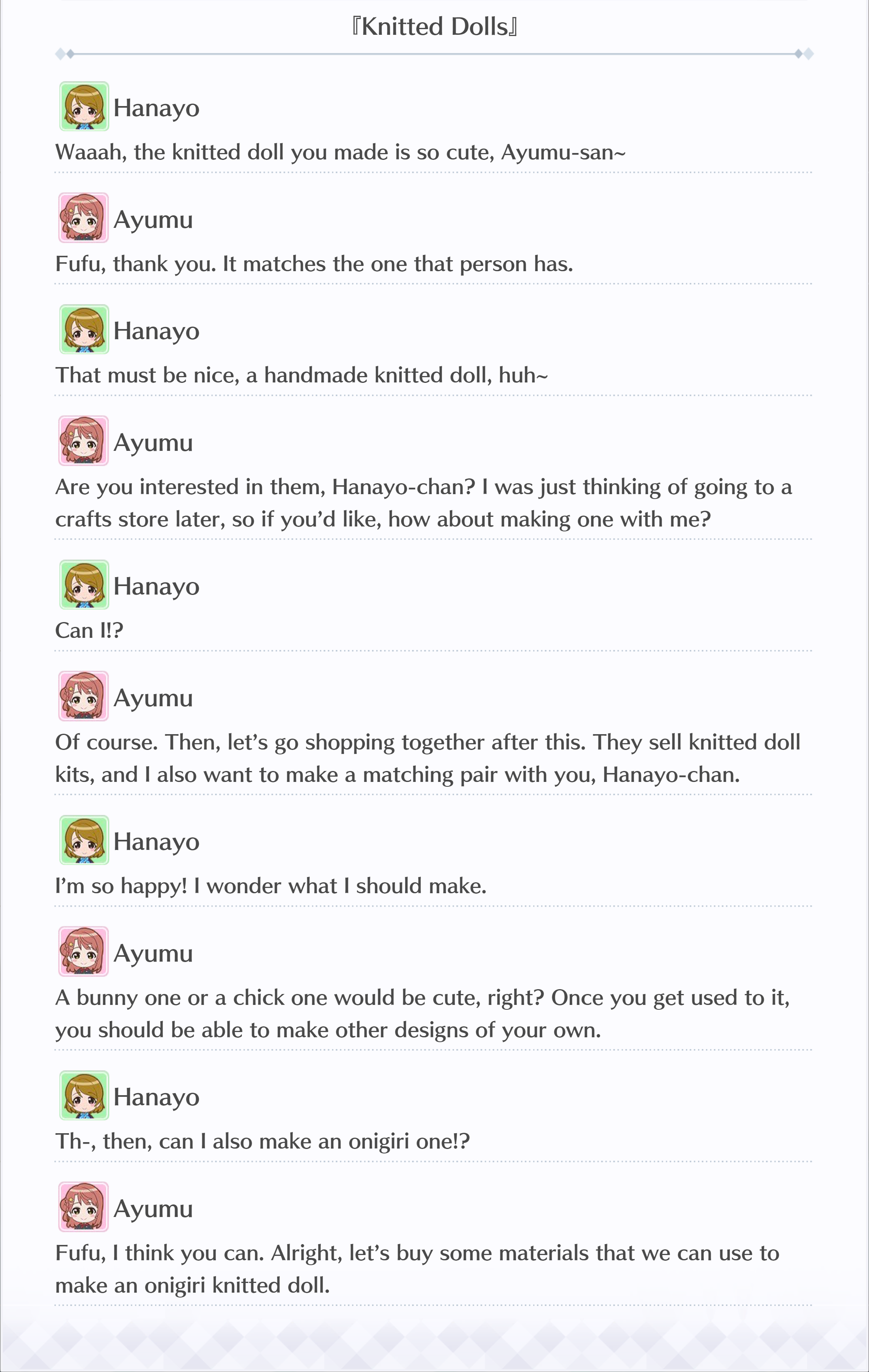Click Ayumu's avatar above "A bunny one or a chick one"
This screenshot has height=1372, width=869.
click(84, 951)
